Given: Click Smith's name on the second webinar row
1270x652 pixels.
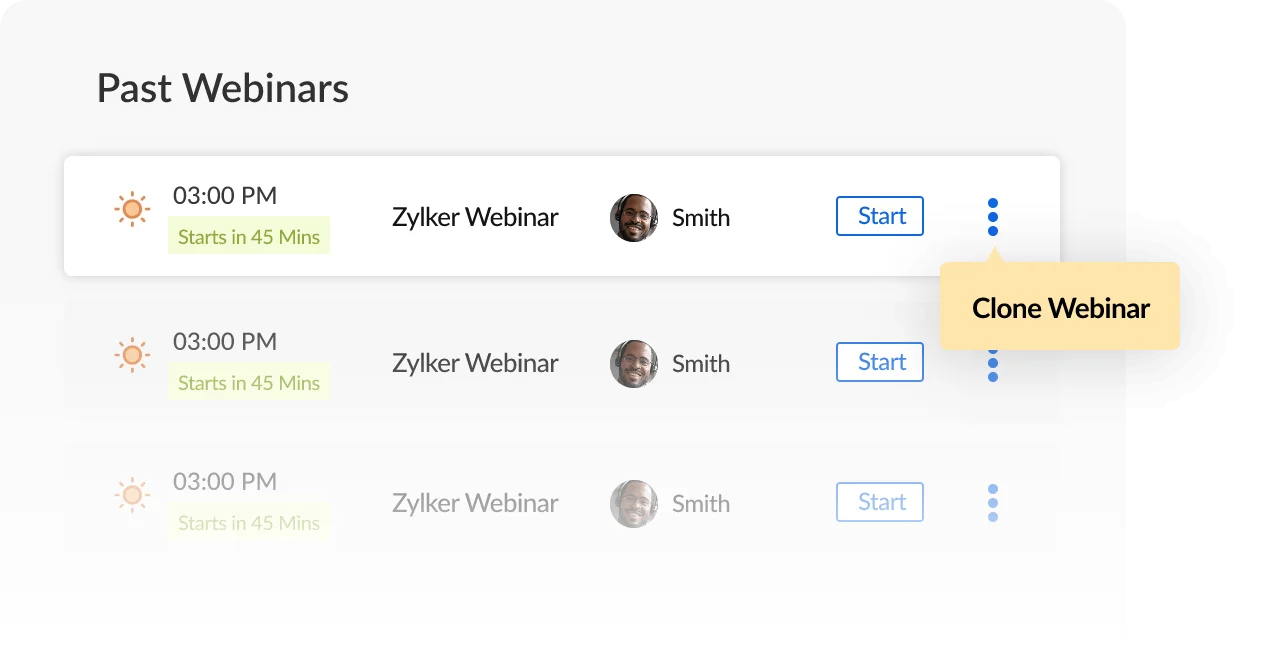Looking at the screenshot, I should point(700,363).
